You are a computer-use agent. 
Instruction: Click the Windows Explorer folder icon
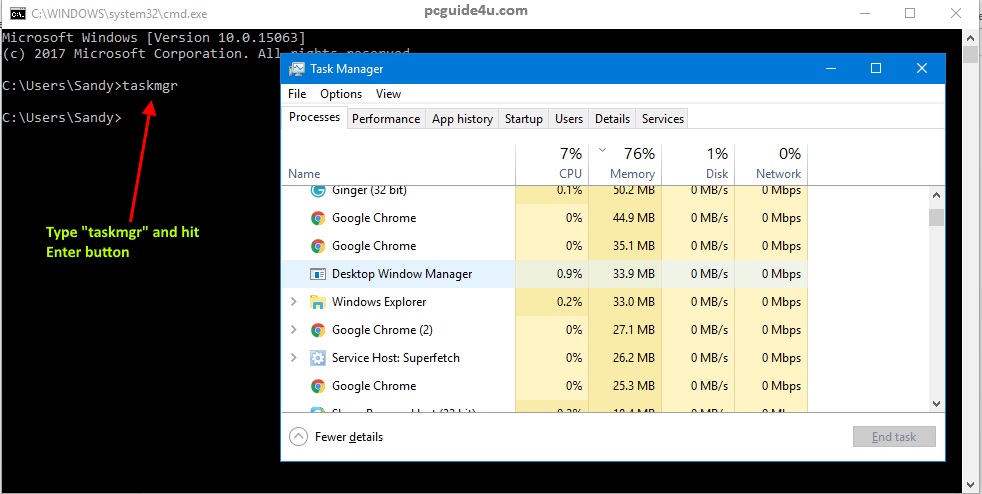click(318, 302)
